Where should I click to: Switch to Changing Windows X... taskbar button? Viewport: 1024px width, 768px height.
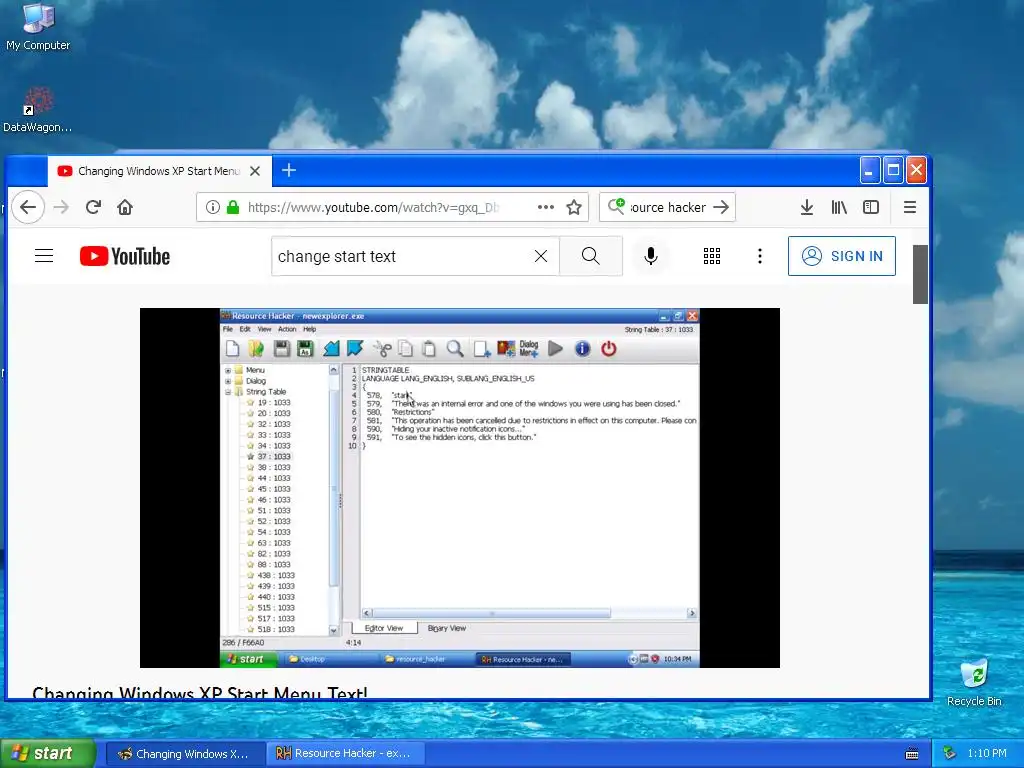[x=185, y=754]
